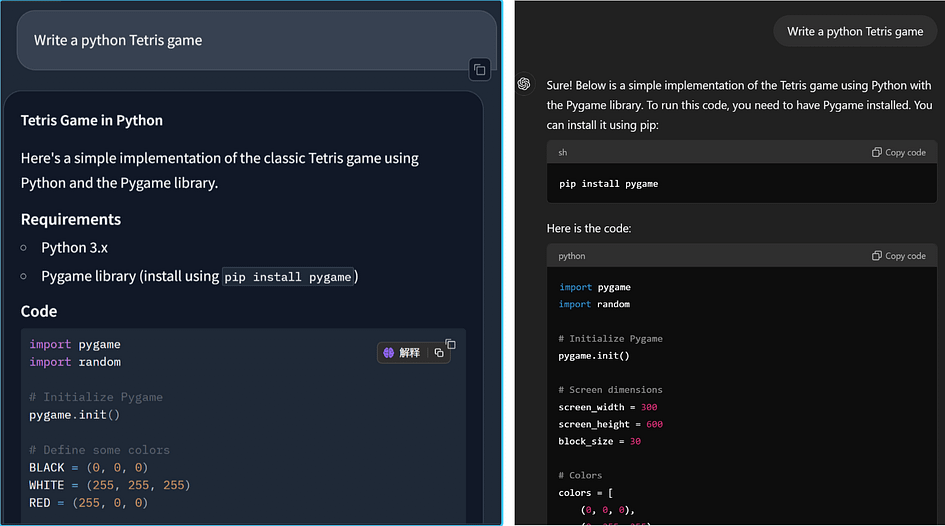
Task: Click '# Initialize Pygame' comment in left panel
Action: (96, 397)
